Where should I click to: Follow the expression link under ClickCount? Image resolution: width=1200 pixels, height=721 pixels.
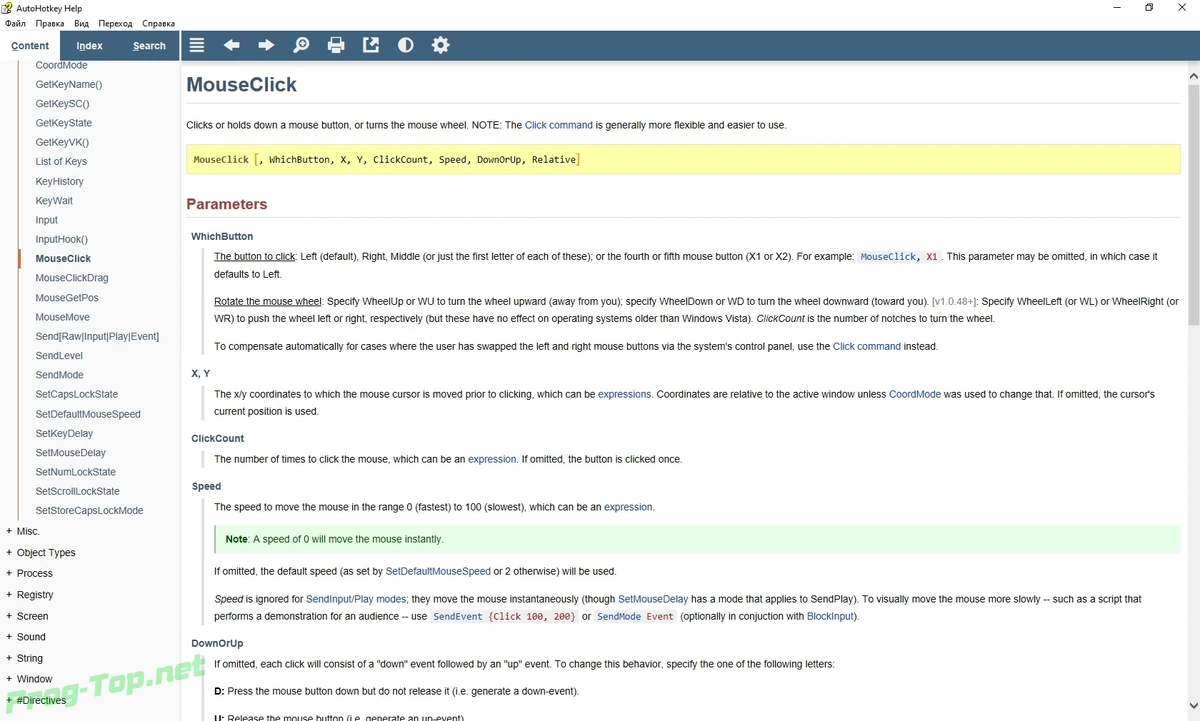click(x=492, y=459)
